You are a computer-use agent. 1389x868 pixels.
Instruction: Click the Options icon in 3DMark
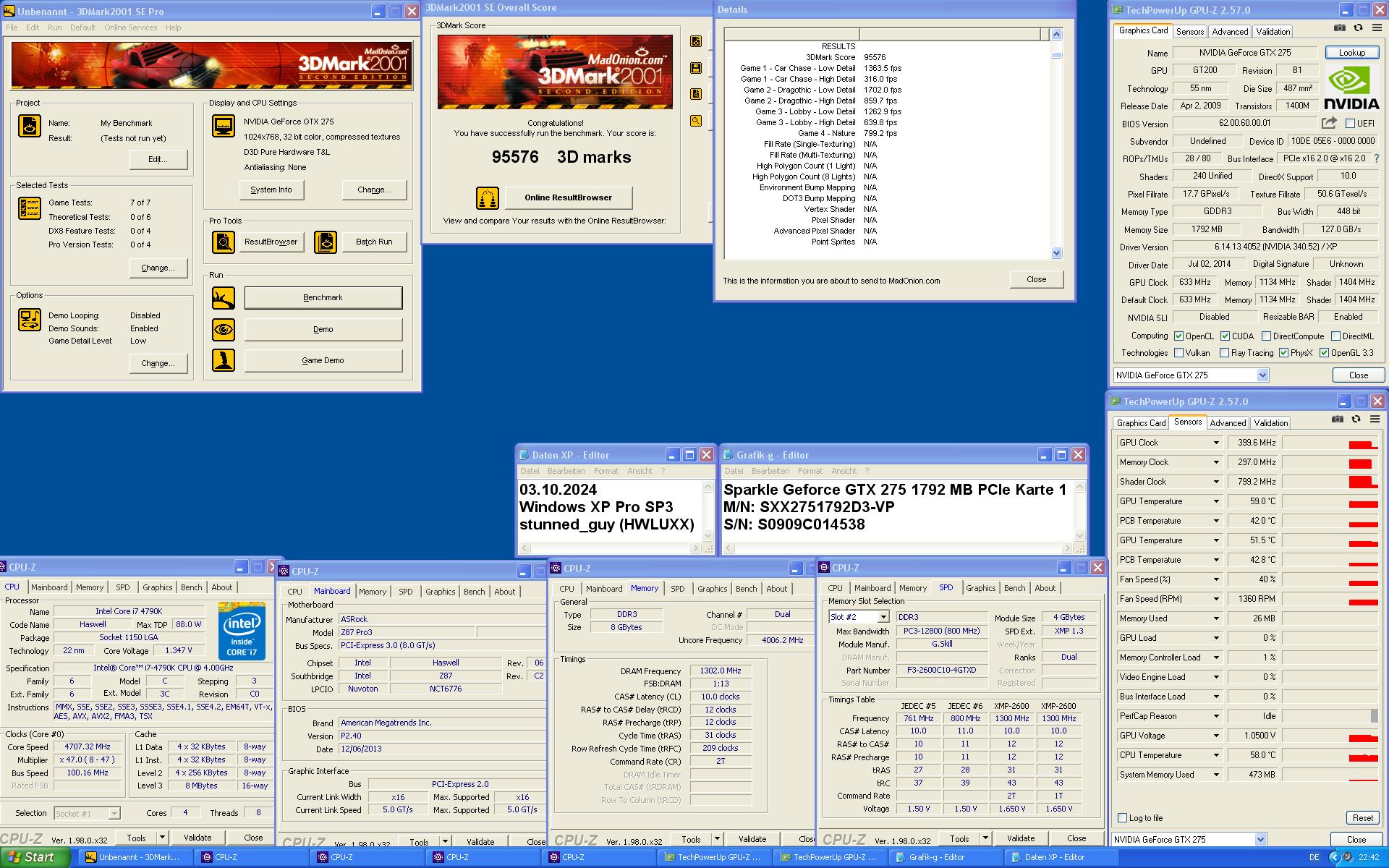point(30,320)
